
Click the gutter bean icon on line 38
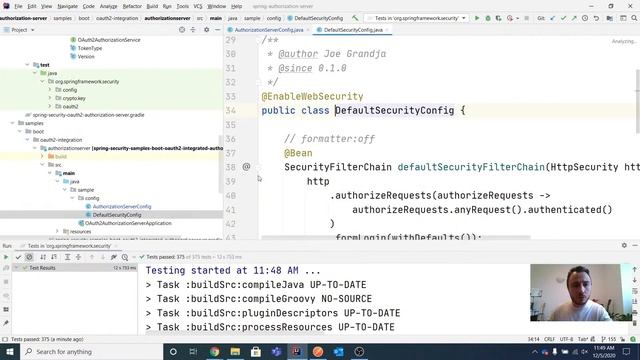pyautogui.click(x=246, y=167)
